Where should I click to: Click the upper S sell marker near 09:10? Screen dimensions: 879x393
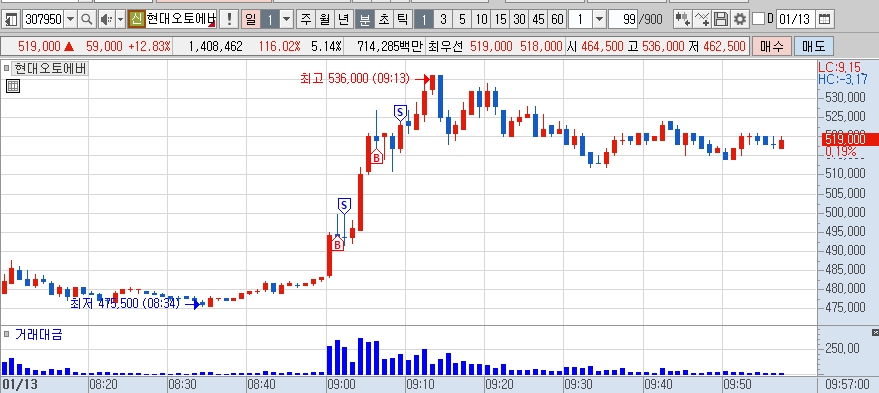point(400,113)
